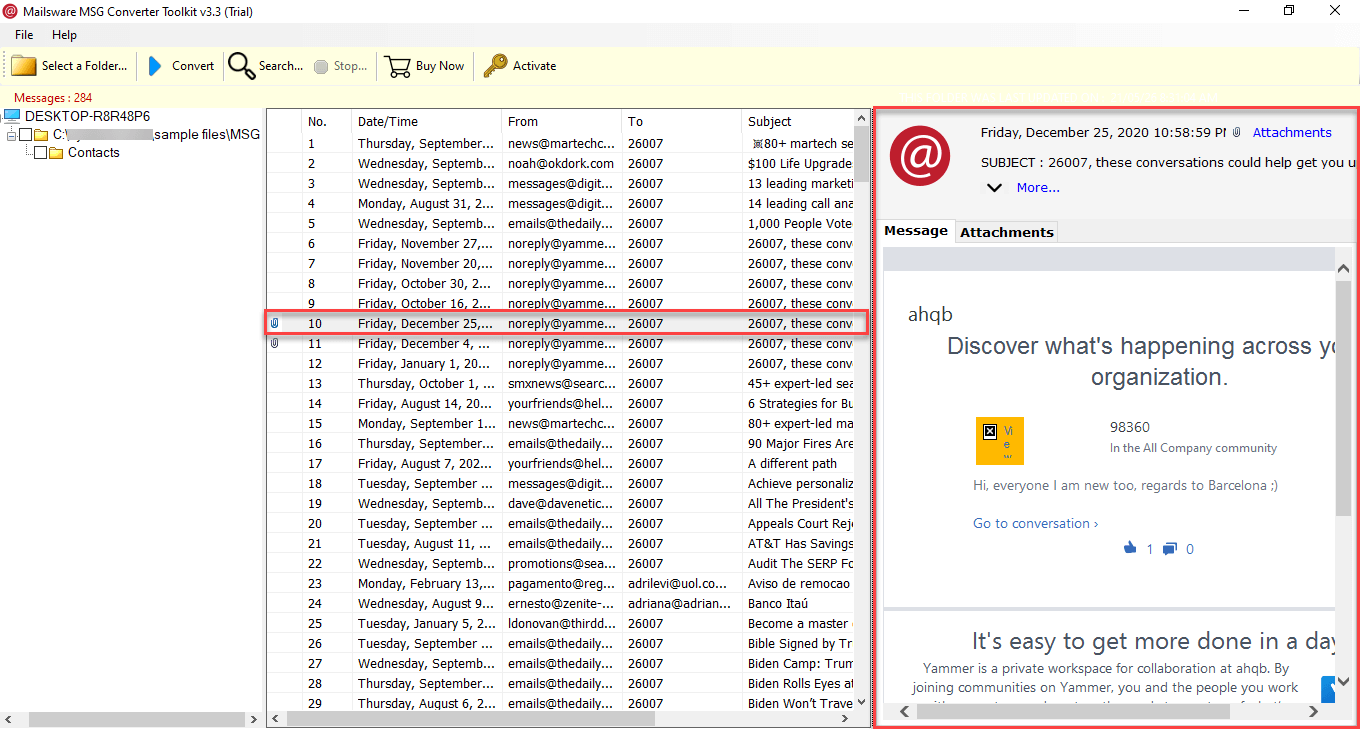Click the Contacts folder icon

(x=56, y=153)
